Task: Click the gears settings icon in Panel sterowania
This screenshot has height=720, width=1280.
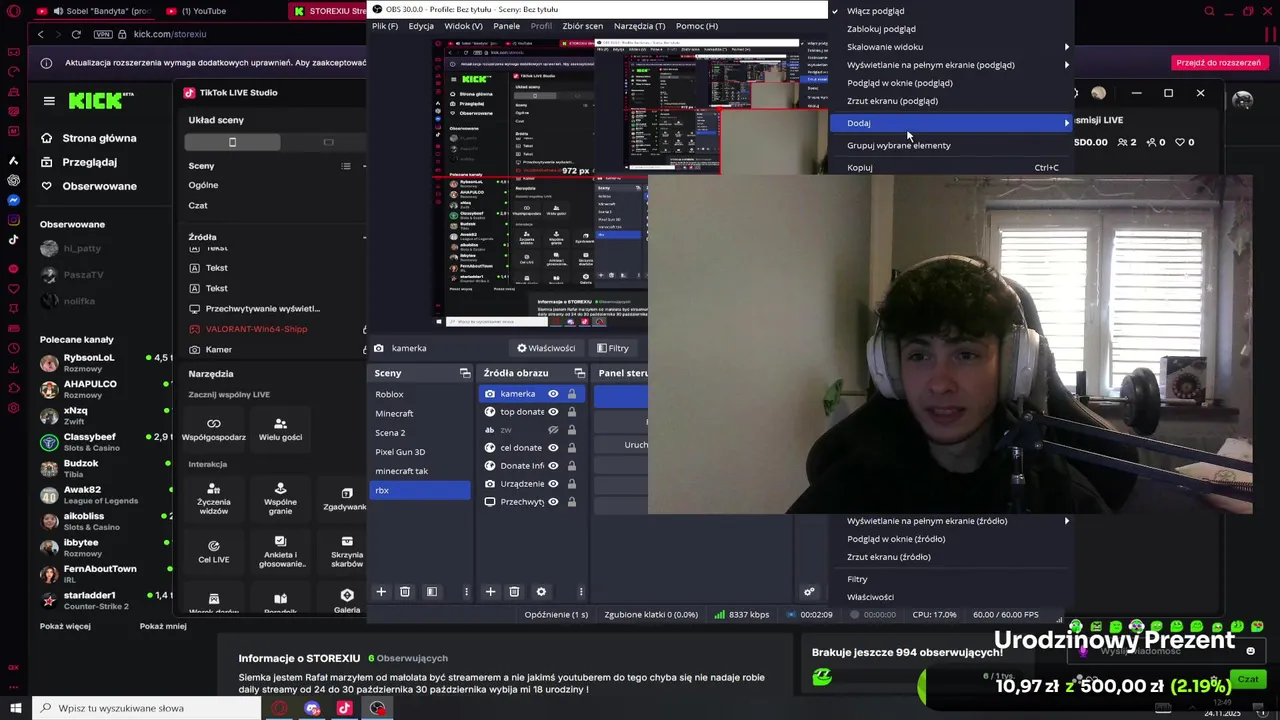Action: pos(809,592)
